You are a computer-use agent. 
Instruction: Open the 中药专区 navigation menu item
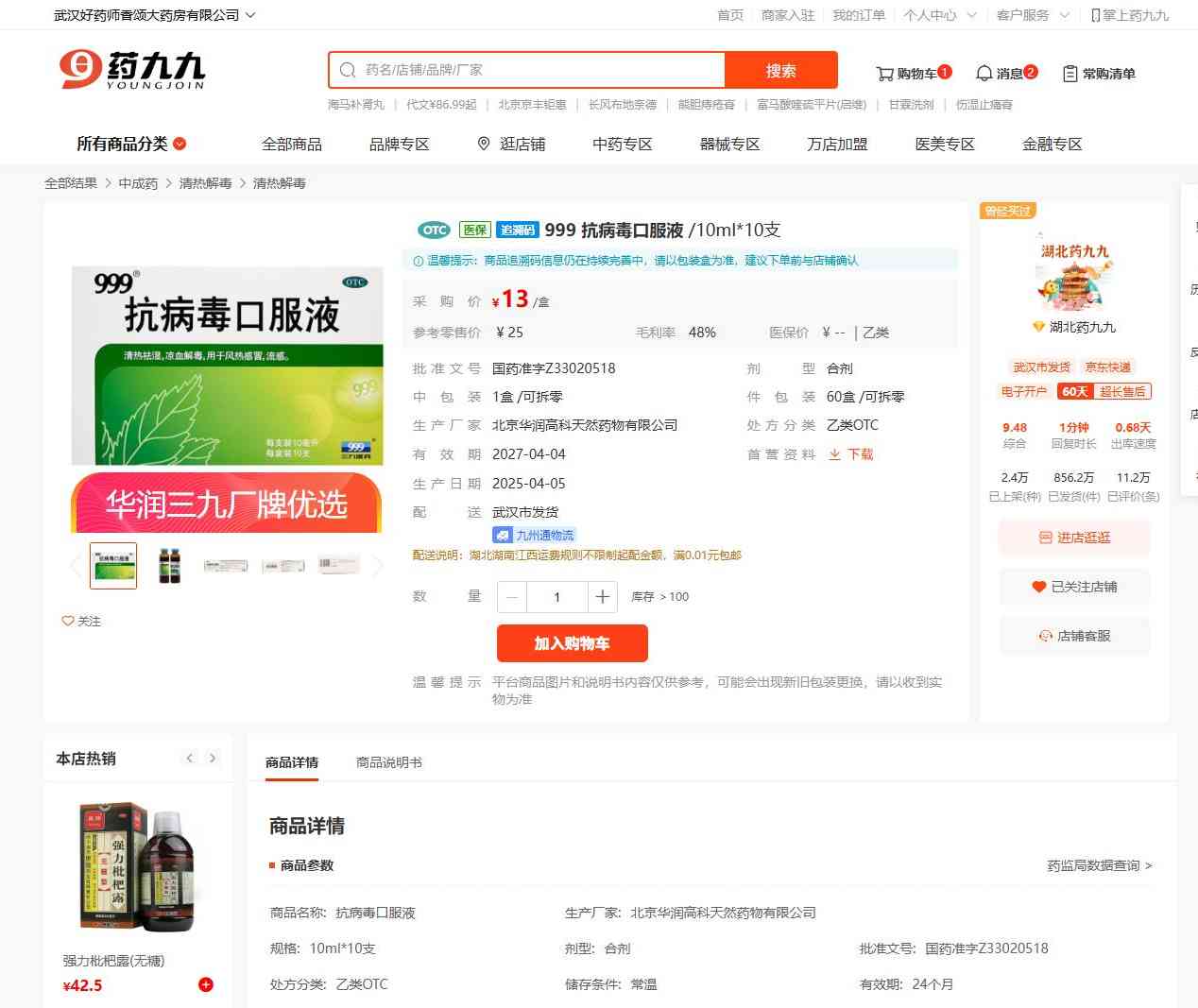click(x=622, y=144)
